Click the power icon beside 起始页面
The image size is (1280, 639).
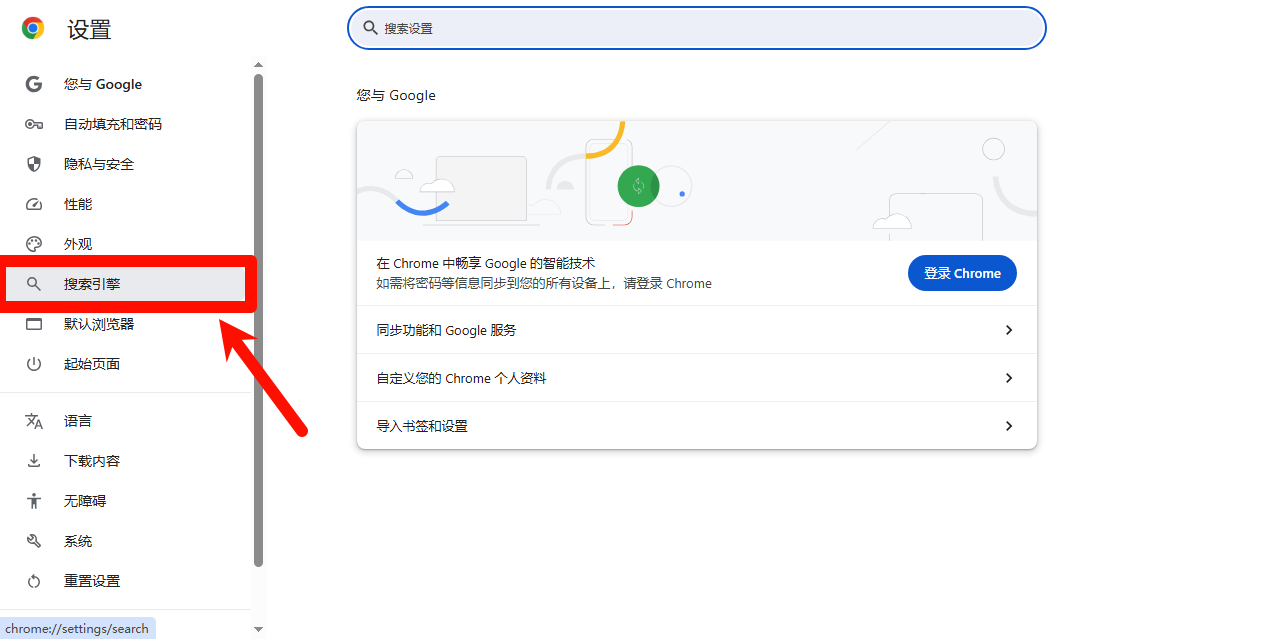pos(34,364)
